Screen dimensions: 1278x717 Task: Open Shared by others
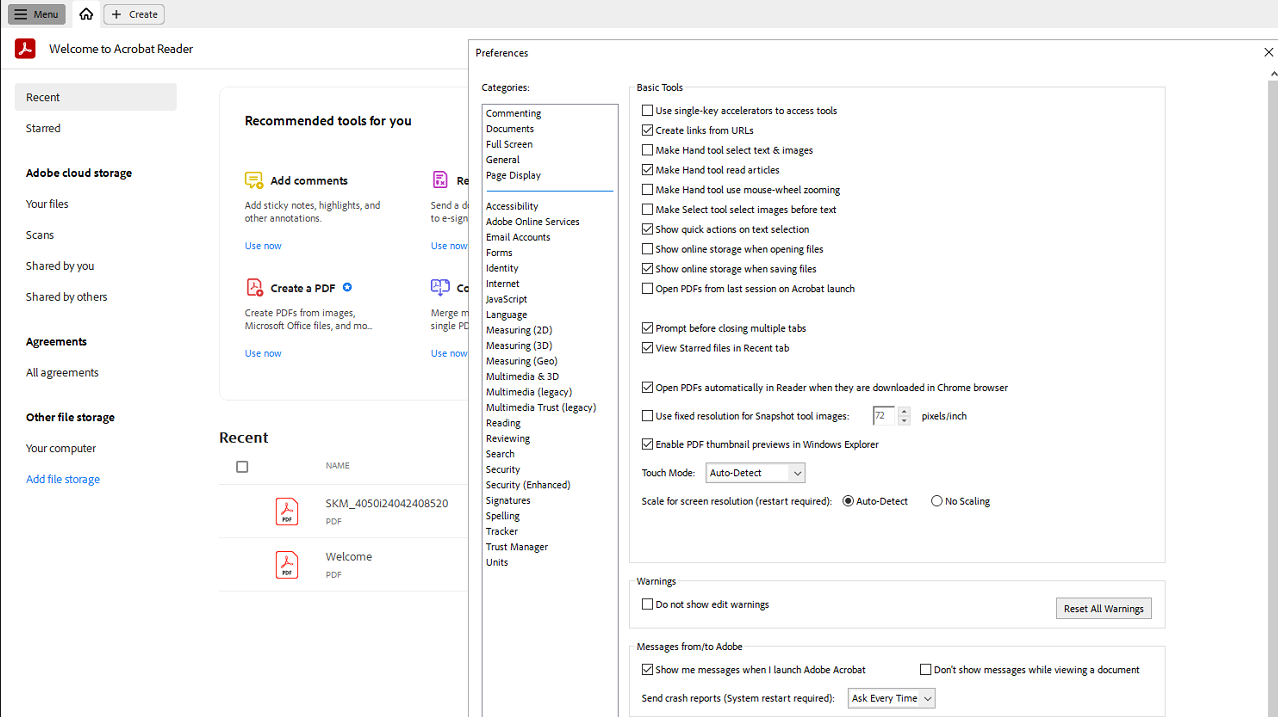[67, 297]
